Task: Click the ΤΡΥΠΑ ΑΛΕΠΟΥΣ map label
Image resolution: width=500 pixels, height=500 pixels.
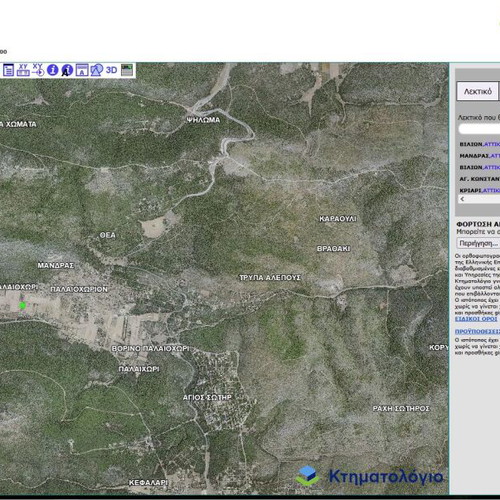Action: 270,278
